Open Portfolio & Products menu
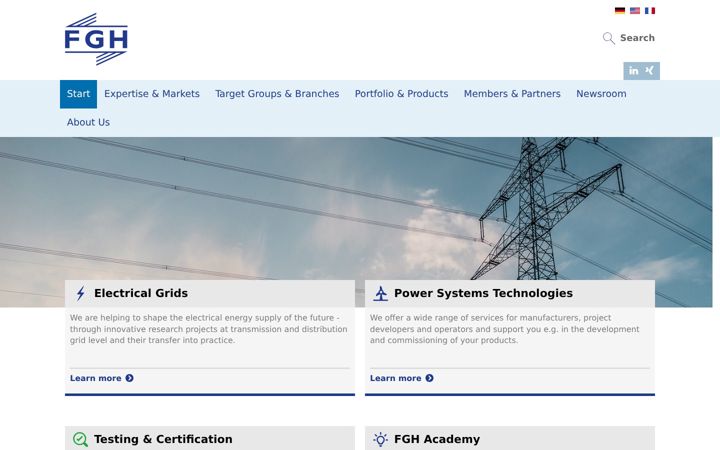This screenshot has height=450, width=720. point(401,94)
